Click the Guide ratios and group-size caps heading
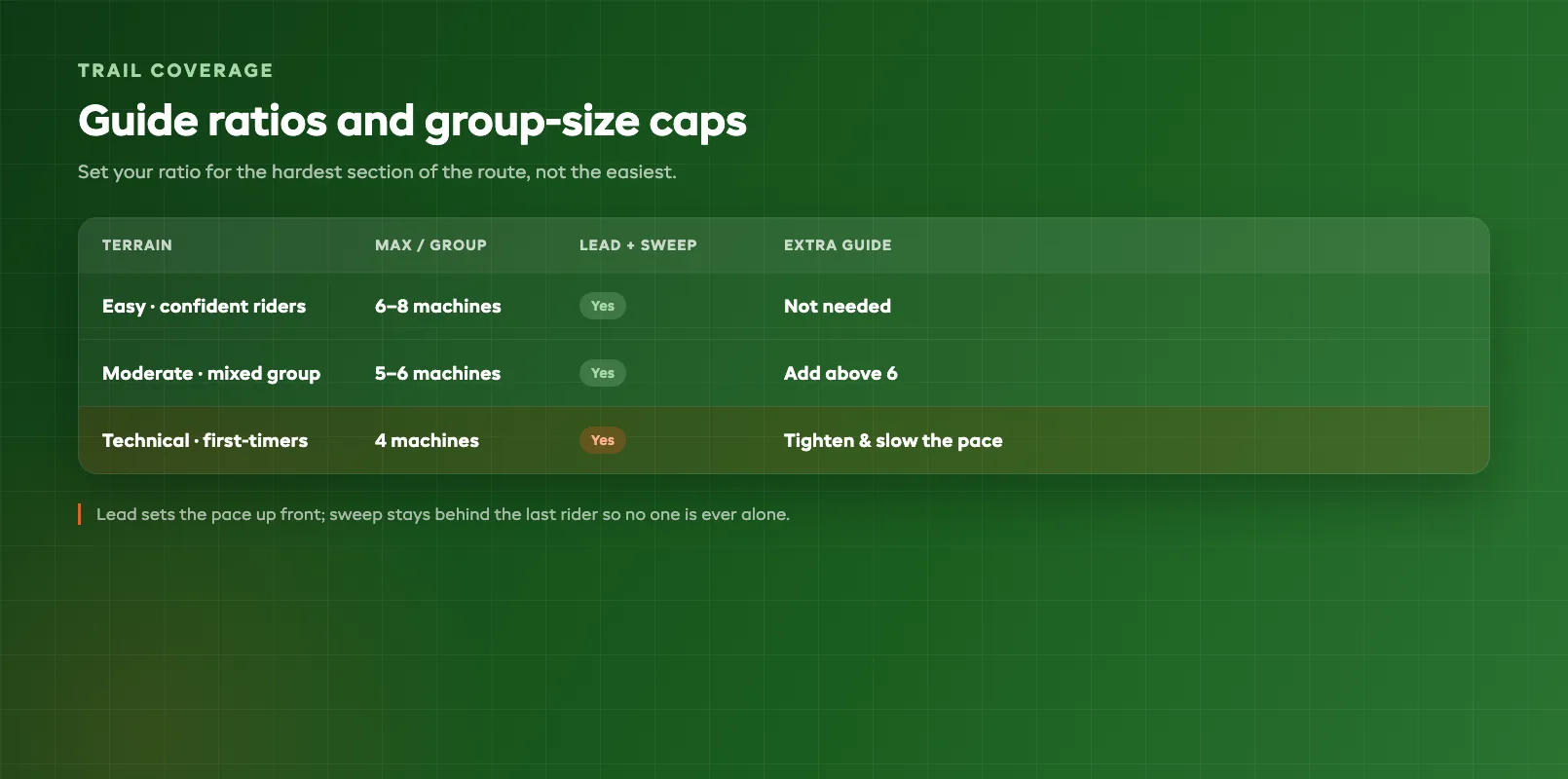The image size is (1568, 779). (412, 122)
